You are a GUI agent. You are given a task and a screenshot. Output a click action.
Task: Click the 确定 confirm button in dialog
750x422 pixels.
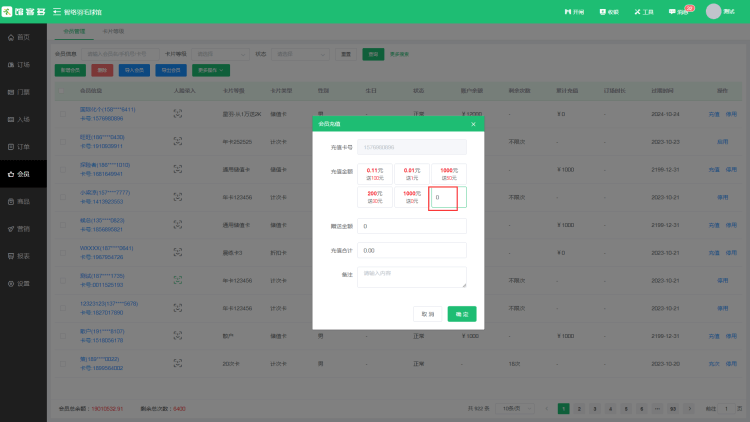coord(461,314)
